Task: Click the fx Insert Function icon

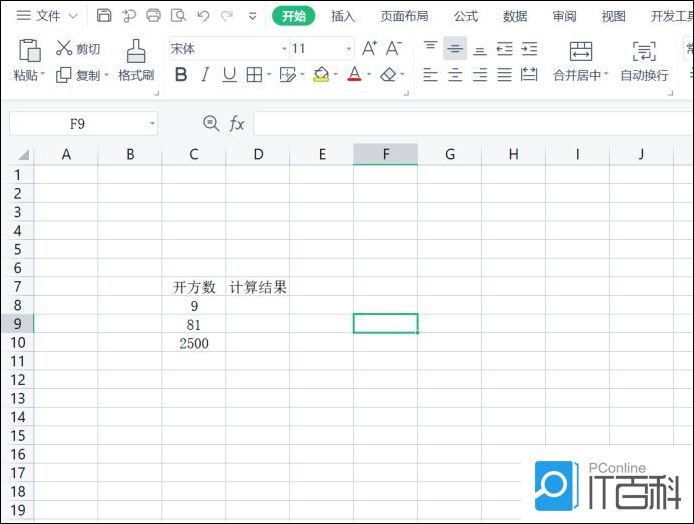Action: pos(237,123)
